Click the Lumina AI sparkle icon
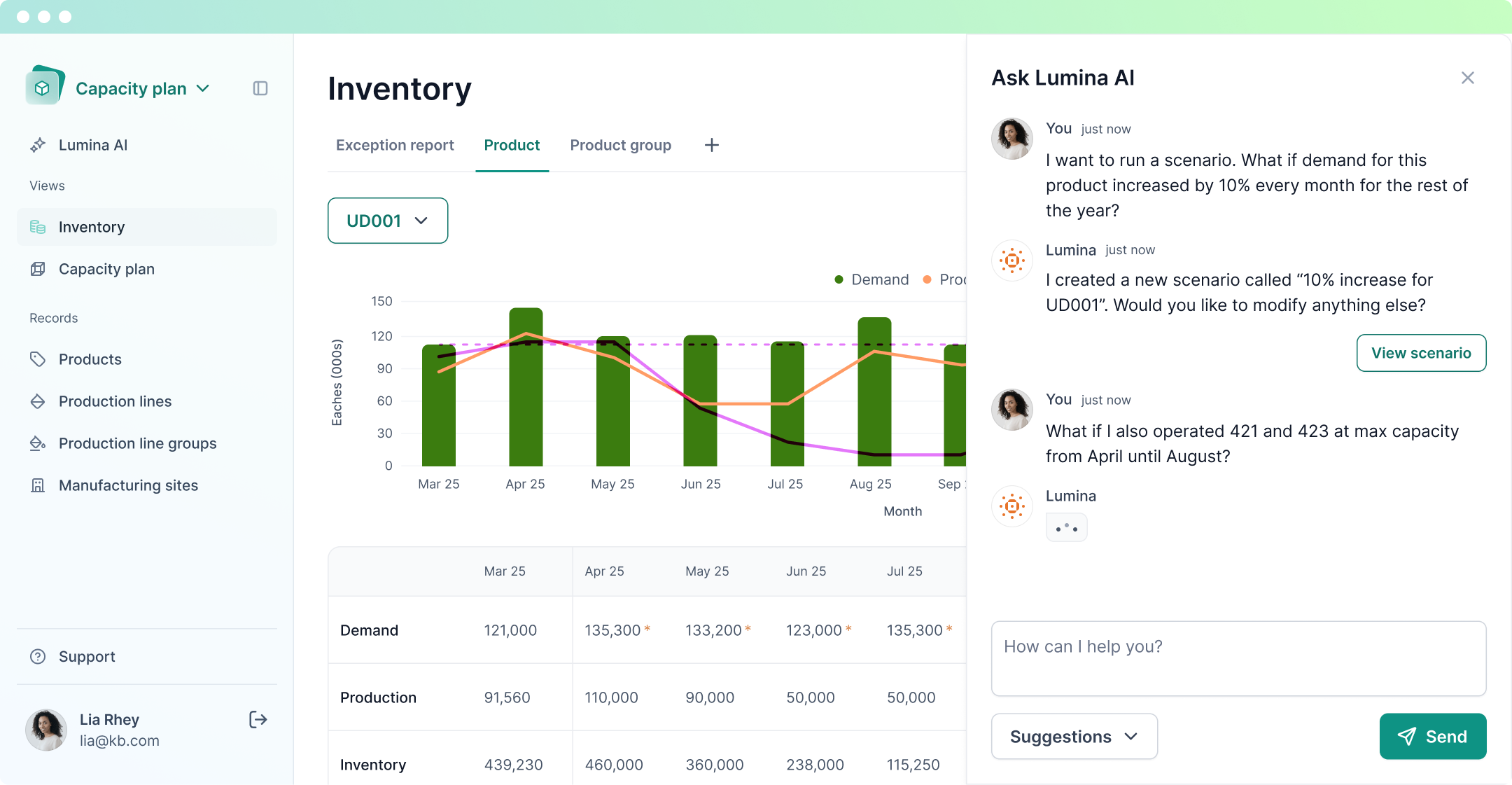The height and width of the screenshot is (785, 1512). point(38,145)
